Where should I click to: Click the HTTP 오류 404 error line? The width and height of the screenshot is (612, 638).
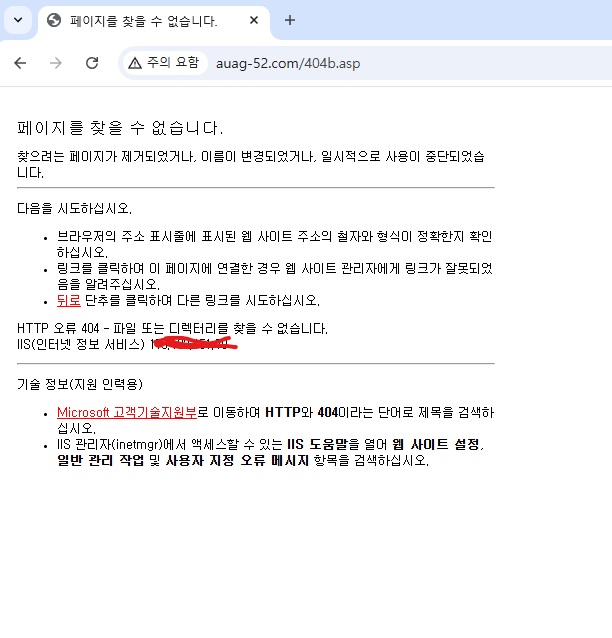coord(172,328)
